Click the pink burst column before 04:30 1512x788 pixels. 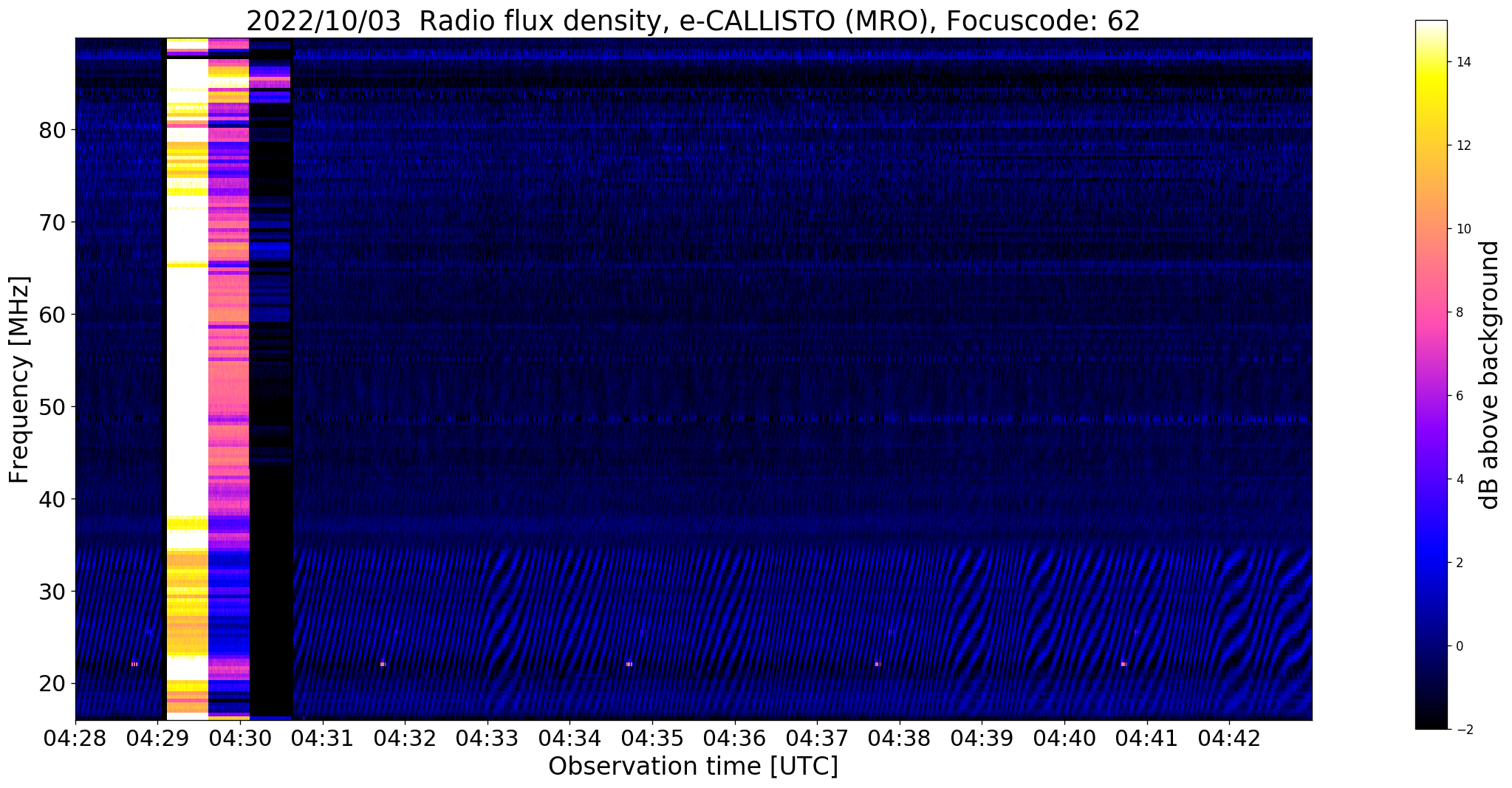coord(229,379)
